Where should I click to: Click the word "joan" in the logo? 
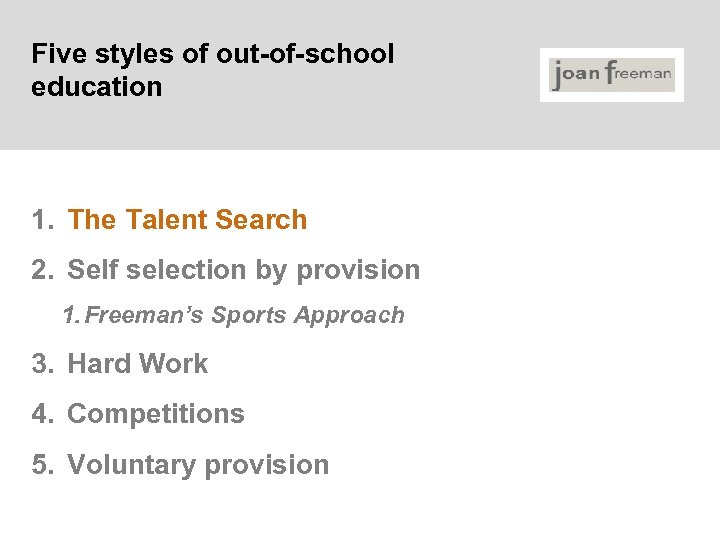575,76
